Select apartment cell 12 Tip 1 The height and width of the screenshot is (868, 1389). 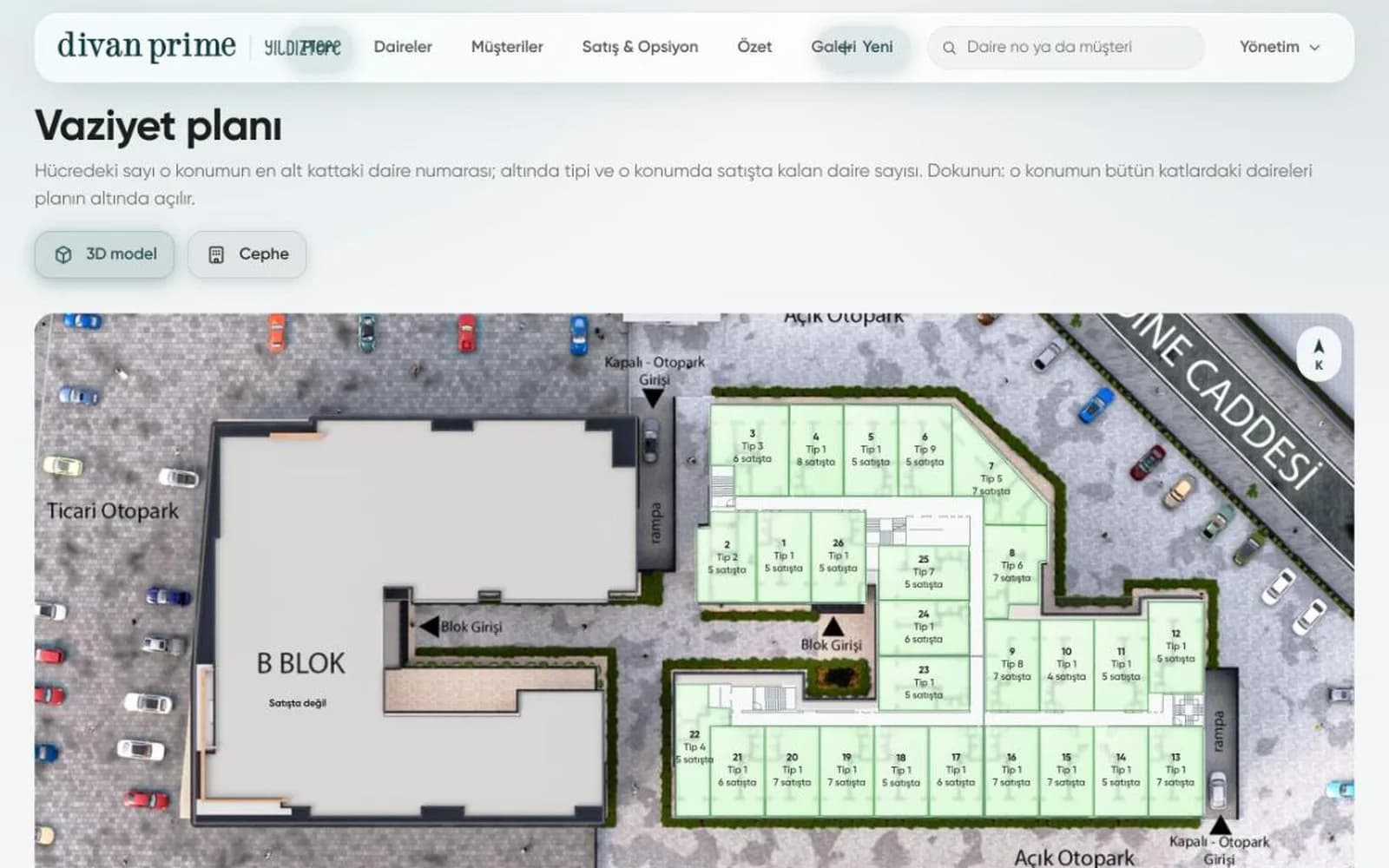pos(1175,646)
